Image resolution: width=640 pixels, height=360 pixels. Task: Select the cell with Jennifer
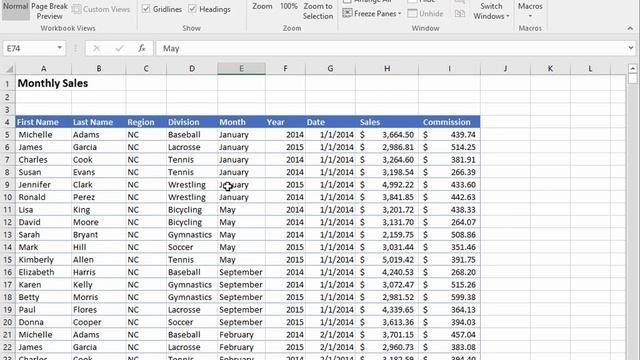click(x=43, y=184)
